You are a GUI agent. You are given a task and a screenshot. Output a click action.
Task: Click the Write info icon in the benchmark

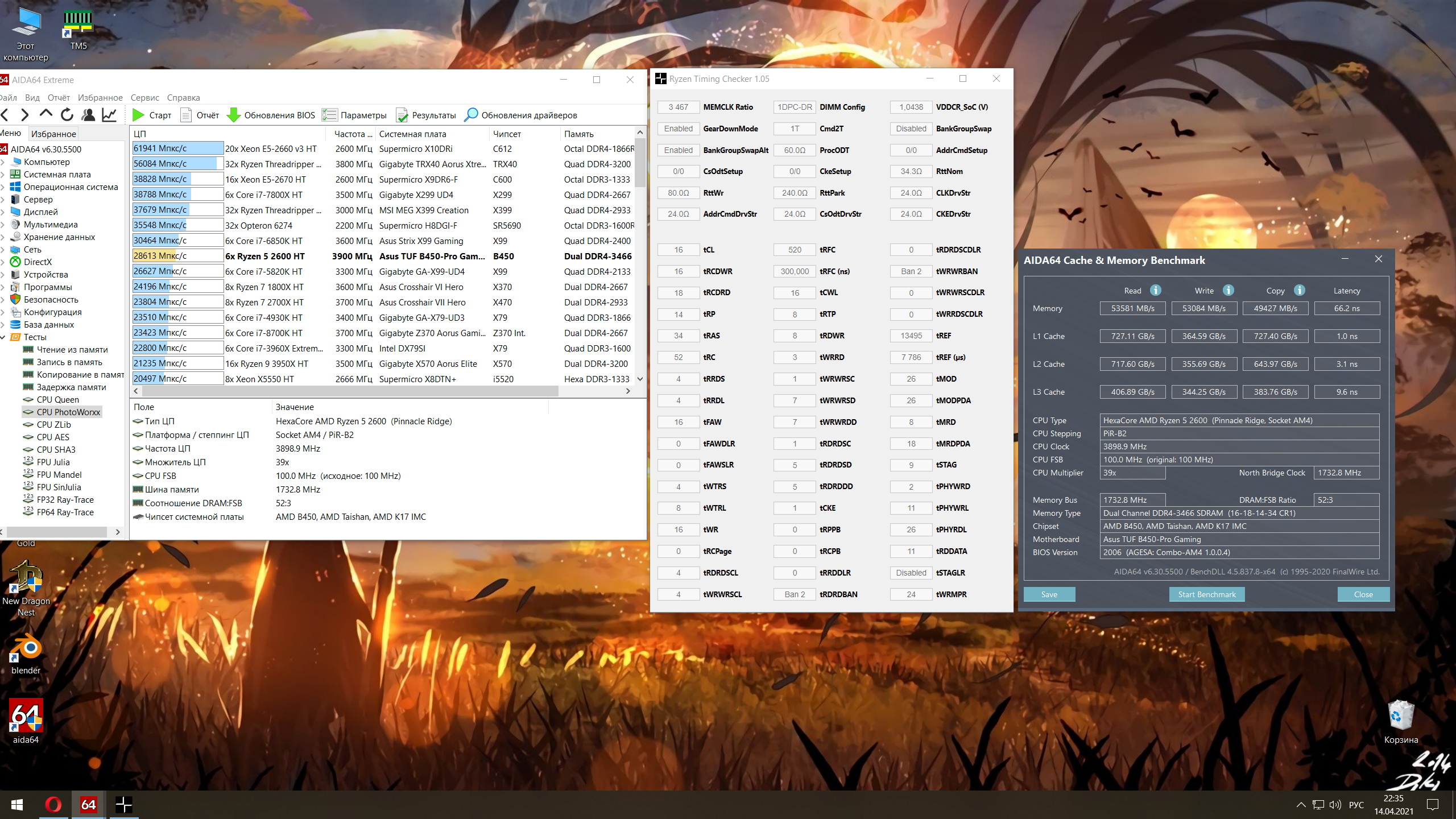(x=1228, y=290)
